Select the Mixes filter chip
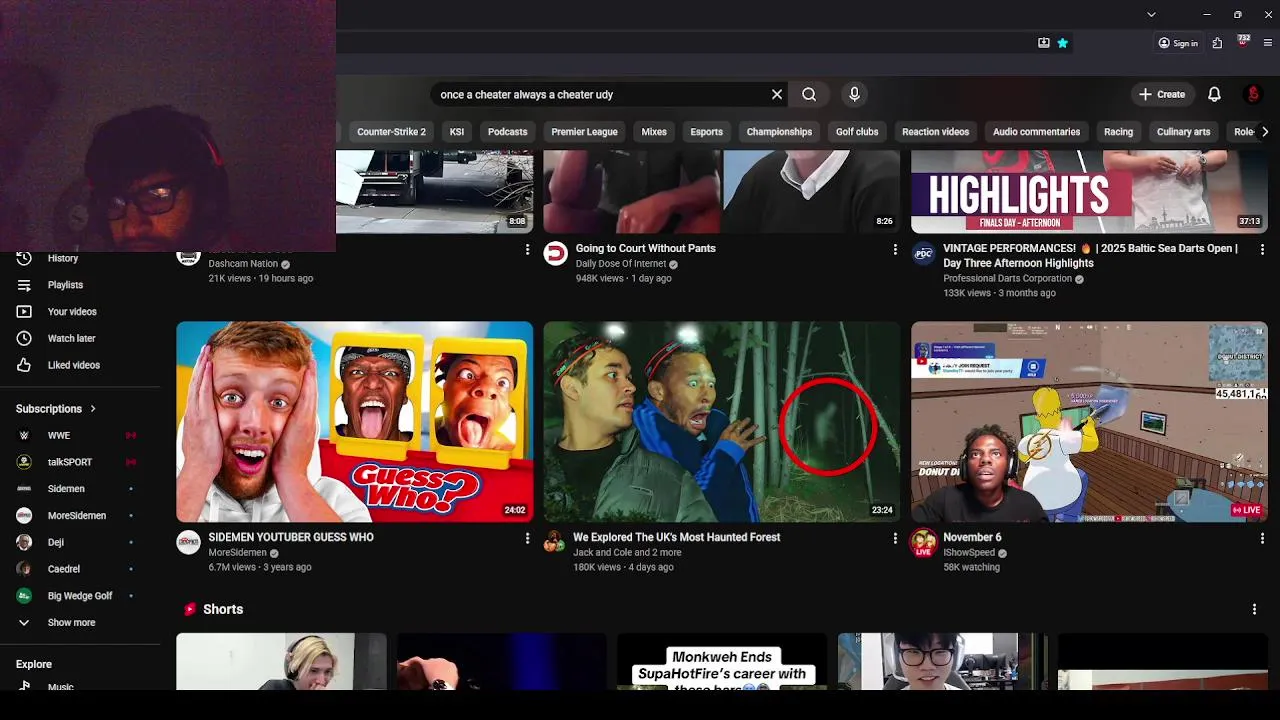The width and height of the screenshot is (1280, 720). pyautogui.click(x=654, y=132)
